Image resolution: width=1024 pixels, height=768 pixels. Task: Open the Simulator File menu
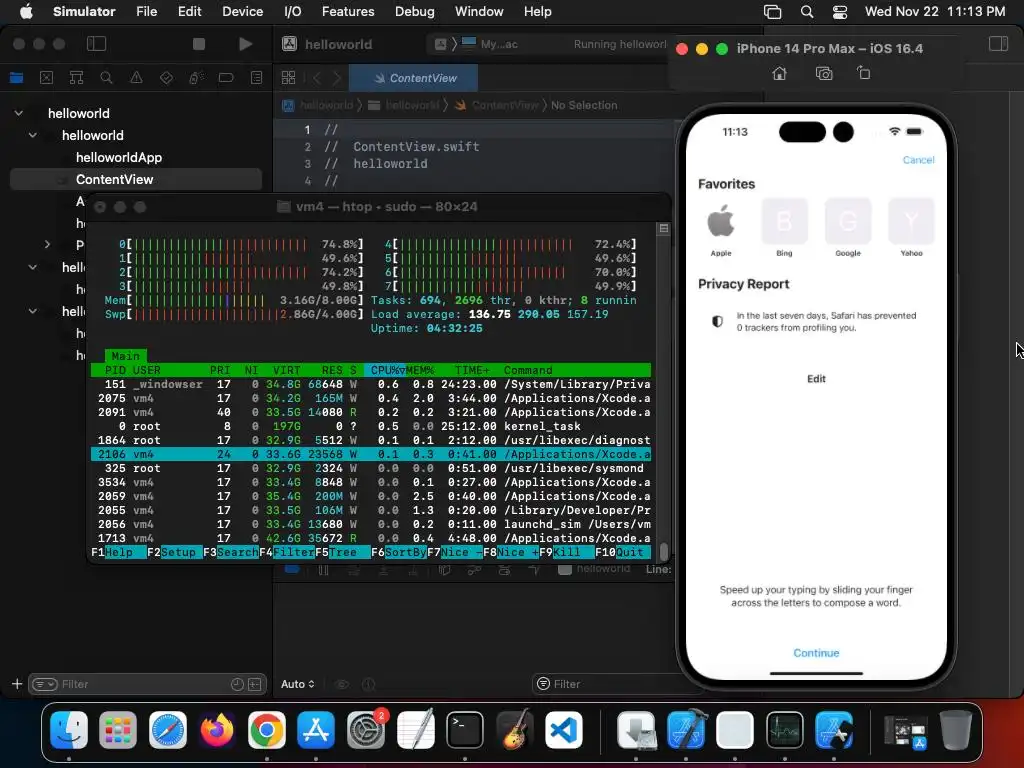coord(146,11)
